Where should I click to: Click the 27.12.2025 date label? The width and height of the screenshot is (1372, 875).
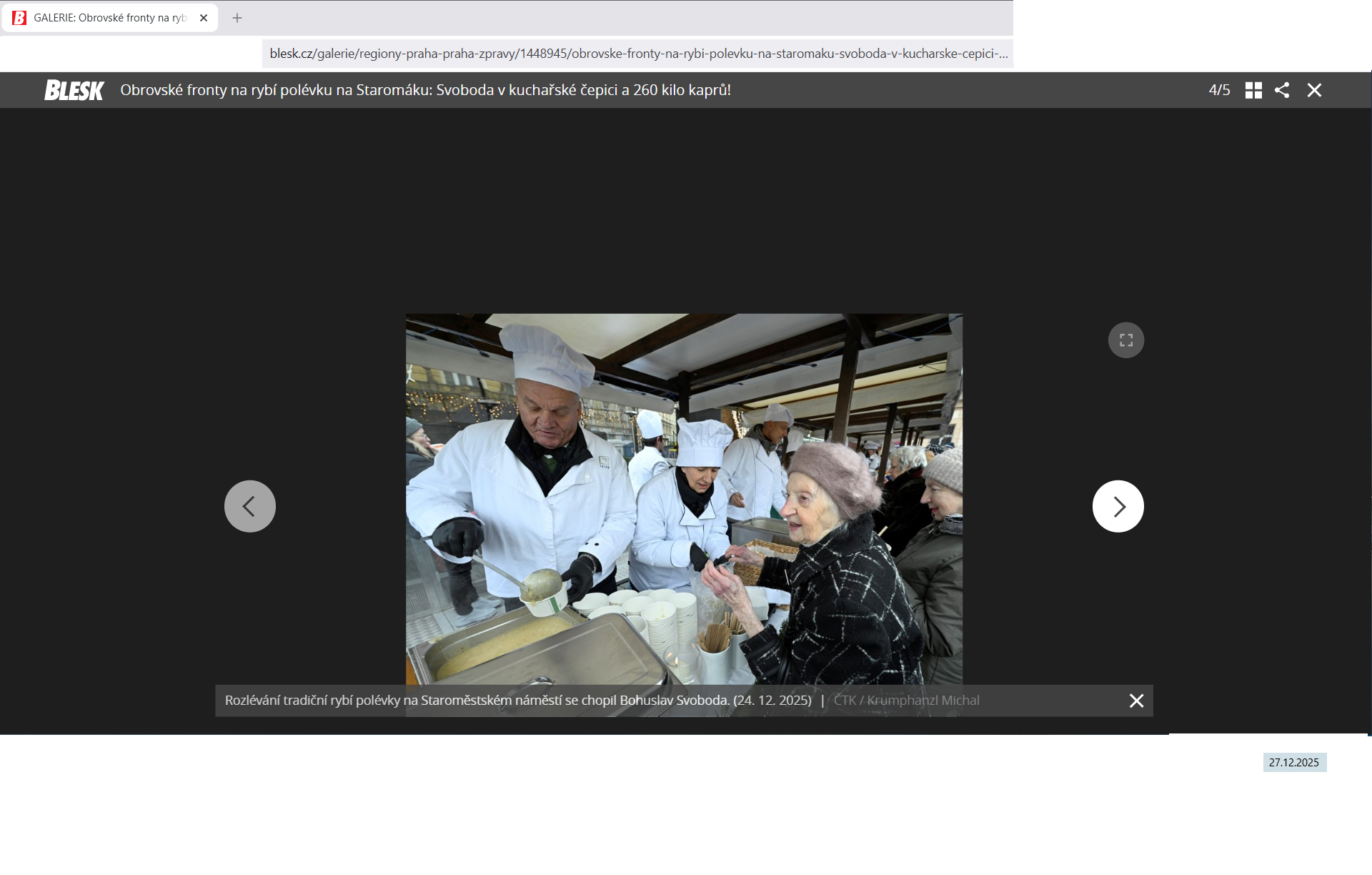1294,763
